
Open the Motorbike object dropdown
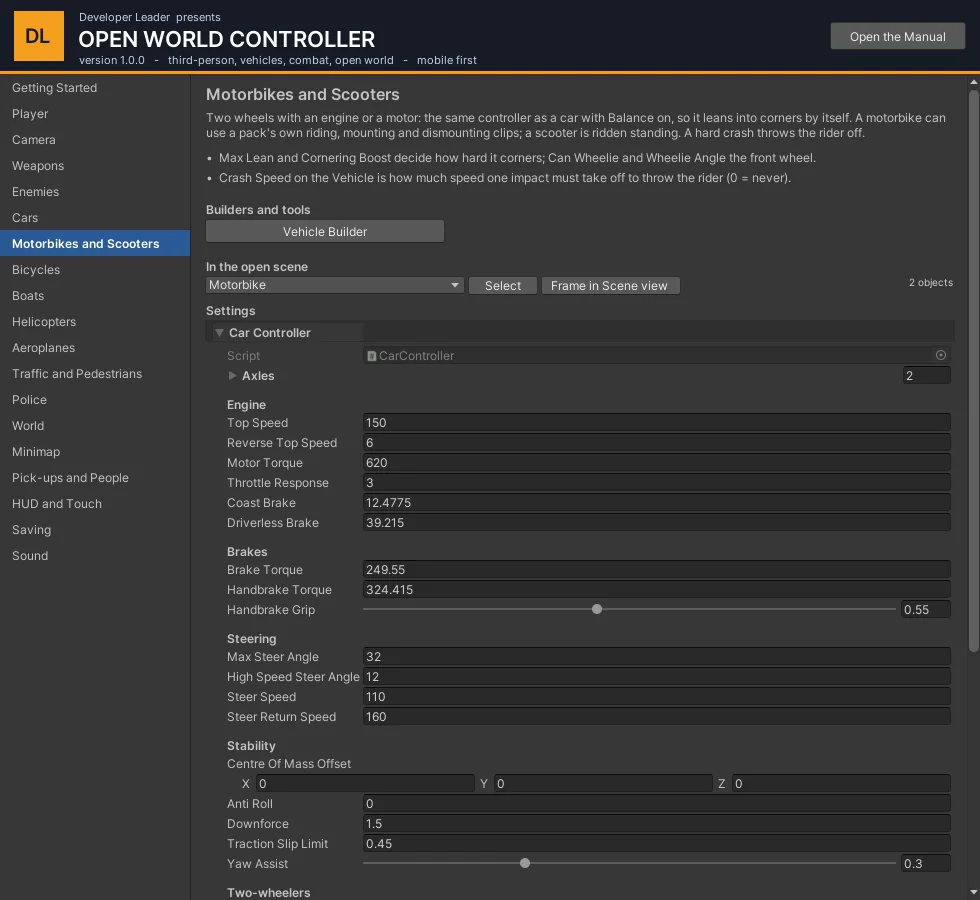click(x=335, y=285)
